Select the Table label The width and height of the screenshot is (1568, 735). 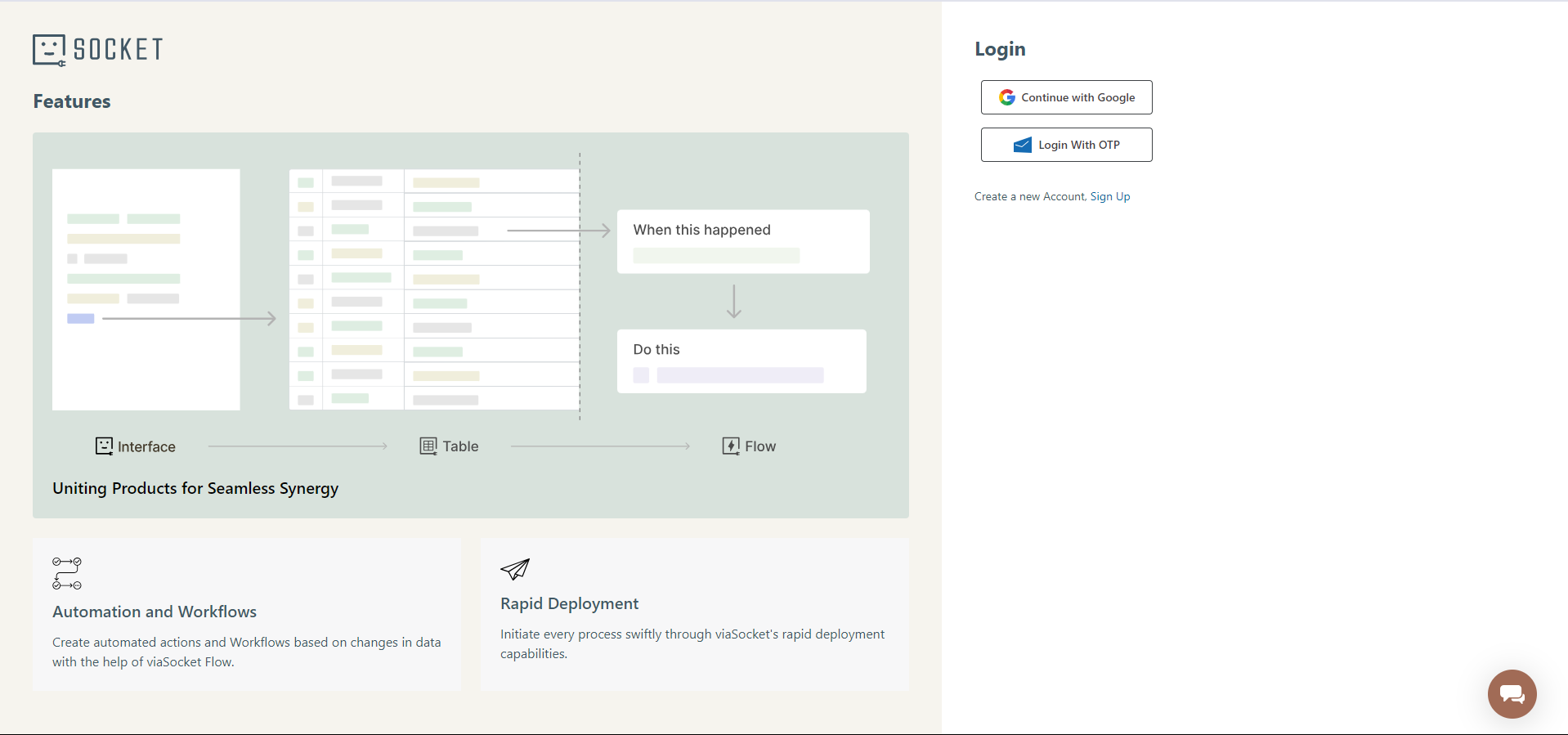point(460,446)
